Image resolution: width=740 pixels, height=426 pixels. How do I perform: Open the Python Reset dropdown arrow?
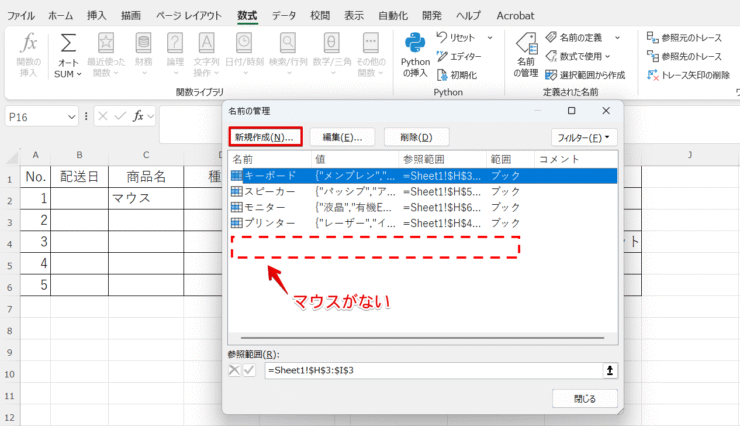point(490,37)
